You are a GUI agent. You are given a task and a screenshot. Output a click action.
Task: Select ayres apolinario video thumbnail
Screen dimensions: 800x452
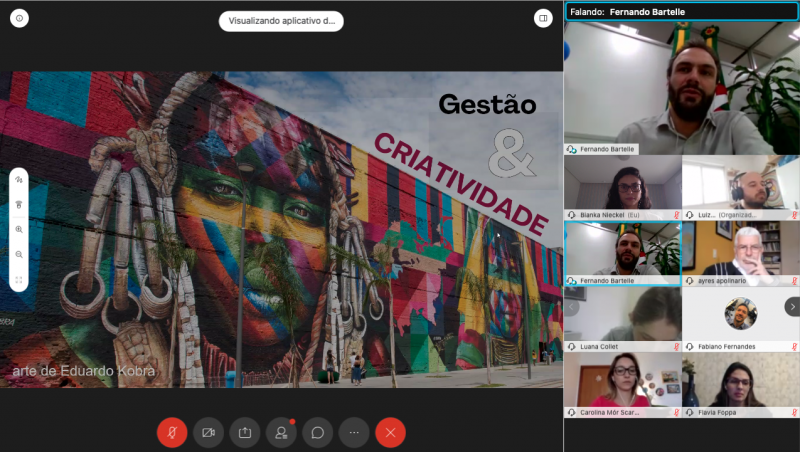[x=741, y=254]
